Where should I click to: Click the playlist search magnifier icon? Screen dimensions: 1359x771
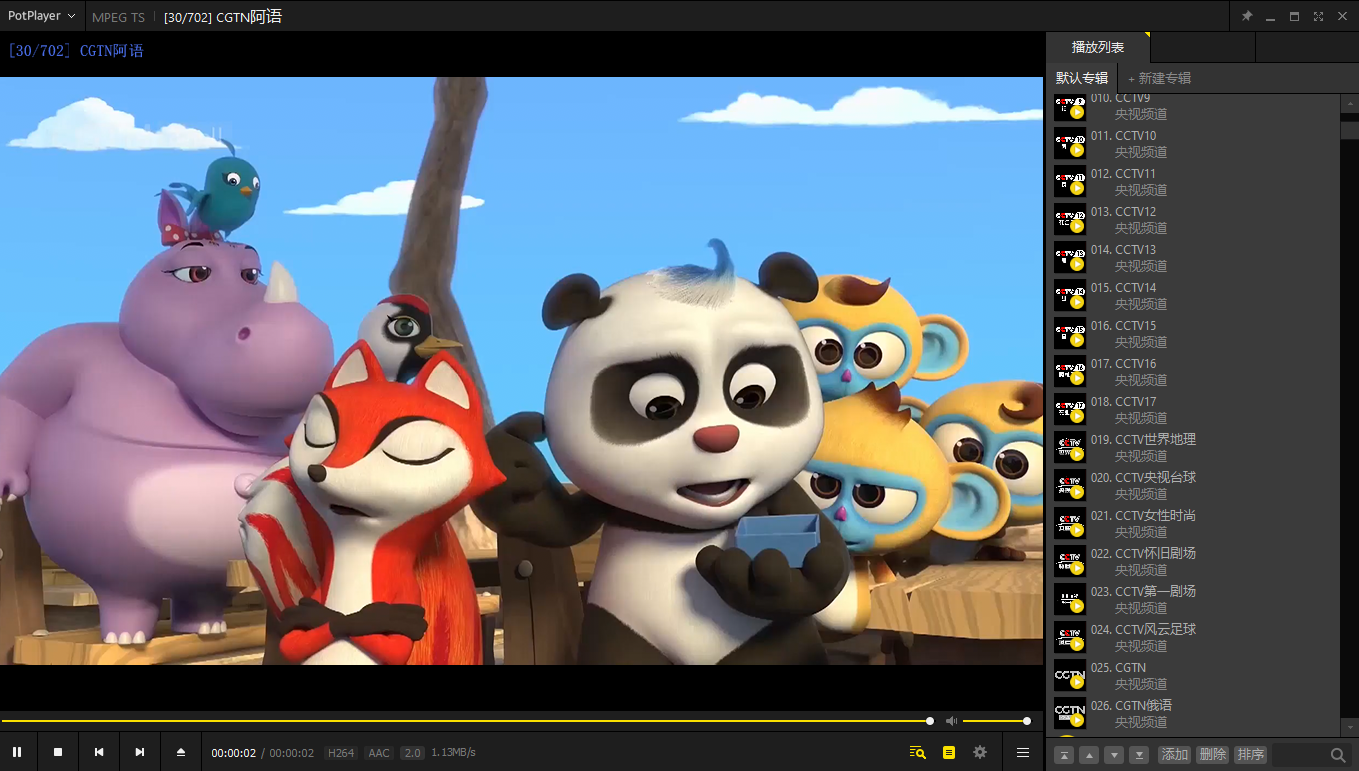point(1338,755)
